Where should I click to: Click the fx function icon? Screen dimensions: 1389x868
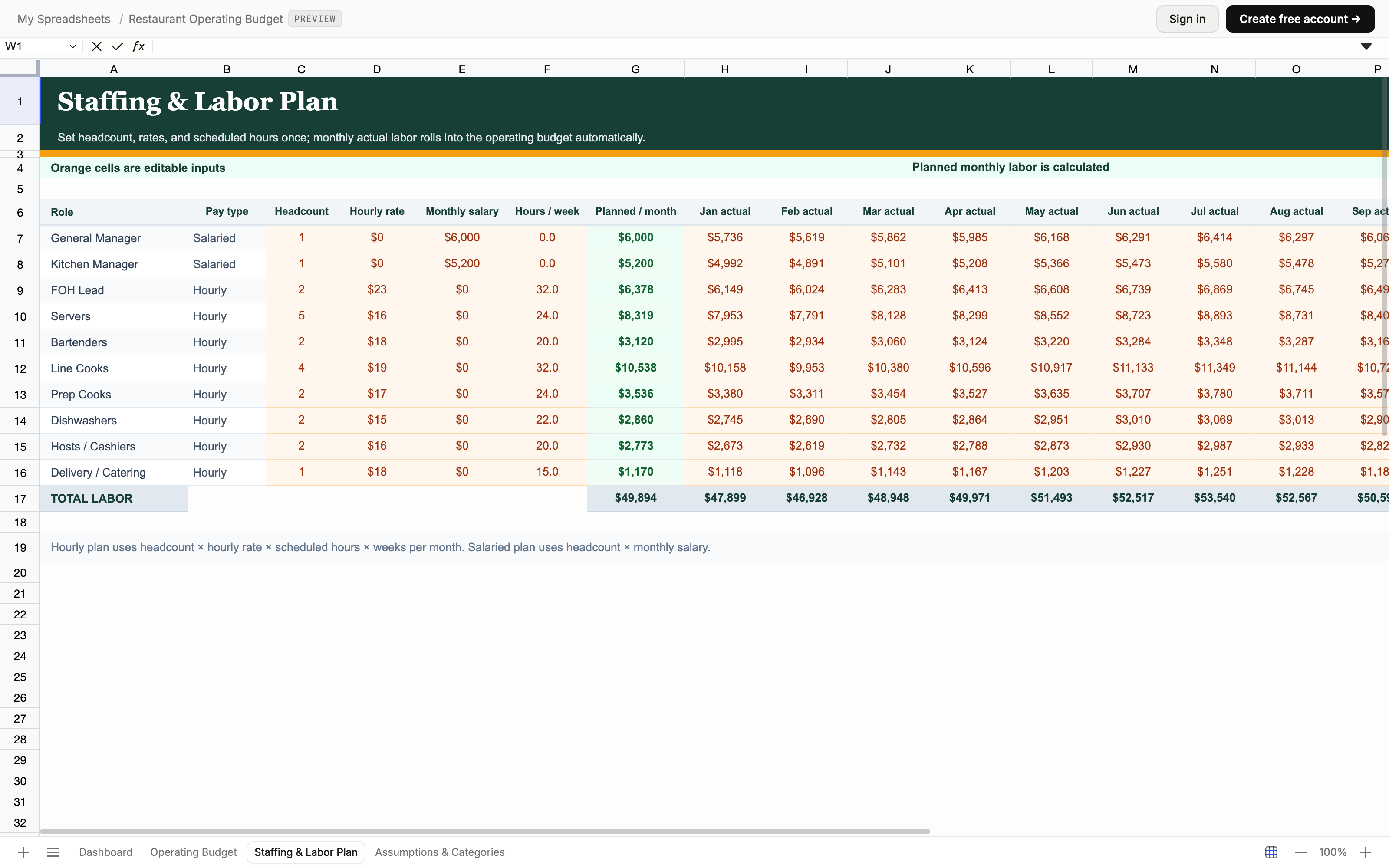(x=138, y=46)
